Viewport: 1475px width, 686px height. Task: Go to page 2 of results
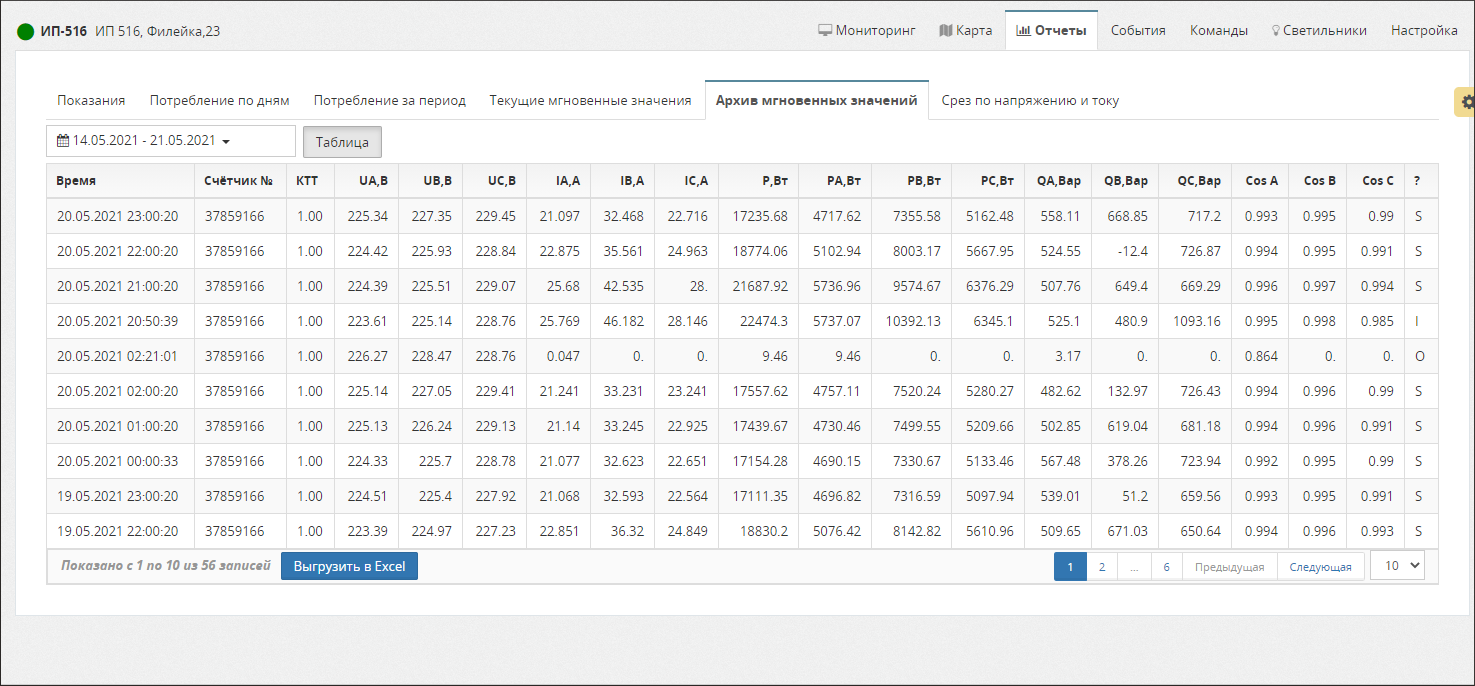(1101, 567)
